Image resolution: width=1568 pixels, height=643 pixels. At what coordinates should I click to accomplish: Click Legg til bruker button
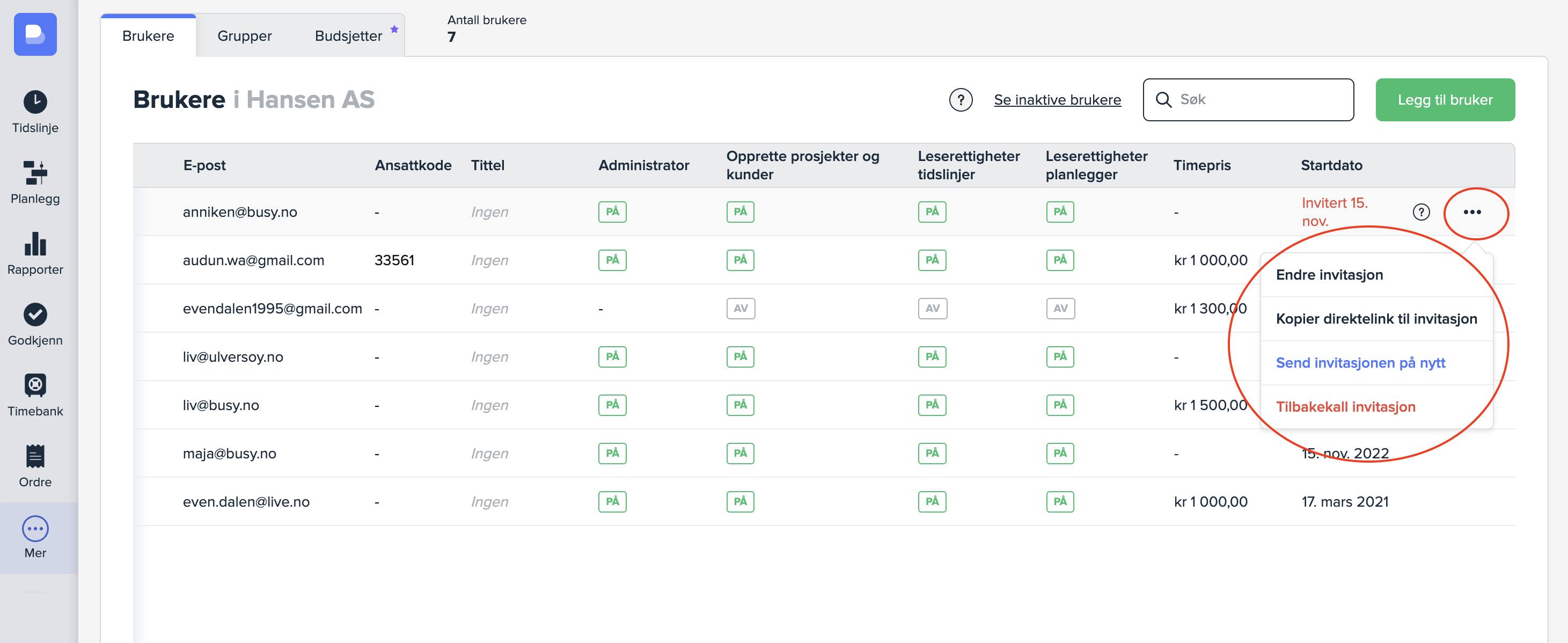[x=1445, y=100]
